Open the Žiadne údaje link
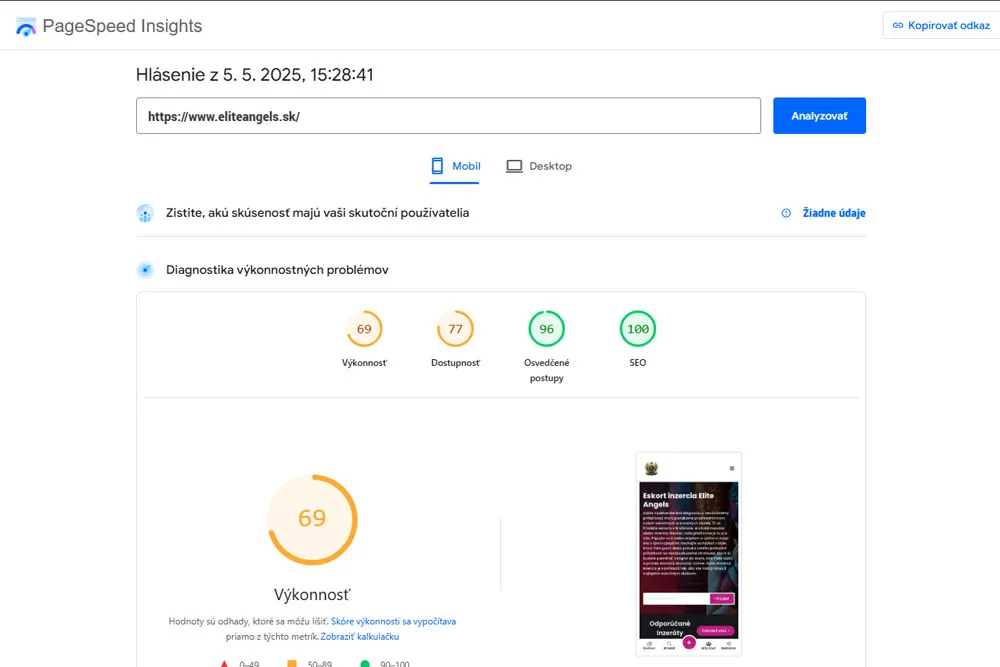The height and width of the screenshot is (667, 1000). pos(834,213)
